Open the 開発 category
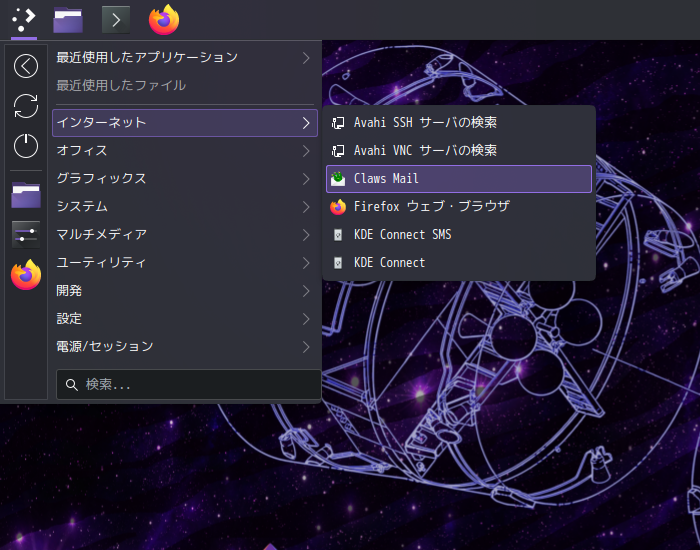The width and height of the screenshot is (700, 550). pyautogui.click(x=184, y=291)
